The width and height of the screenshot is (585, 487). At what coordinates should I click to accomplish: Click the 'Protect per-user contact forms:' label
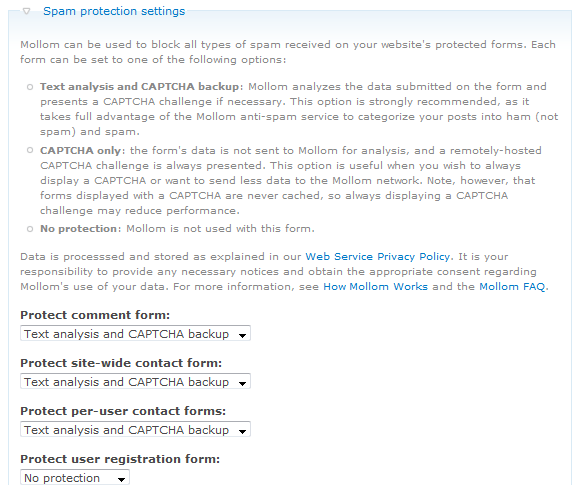coord(123,411)
